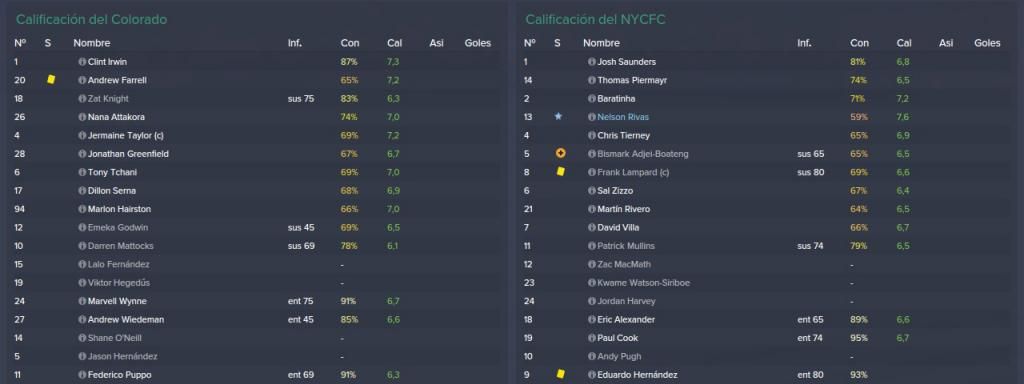
Task: Sort NYCFC table by Con column
Action: (859, 43)
